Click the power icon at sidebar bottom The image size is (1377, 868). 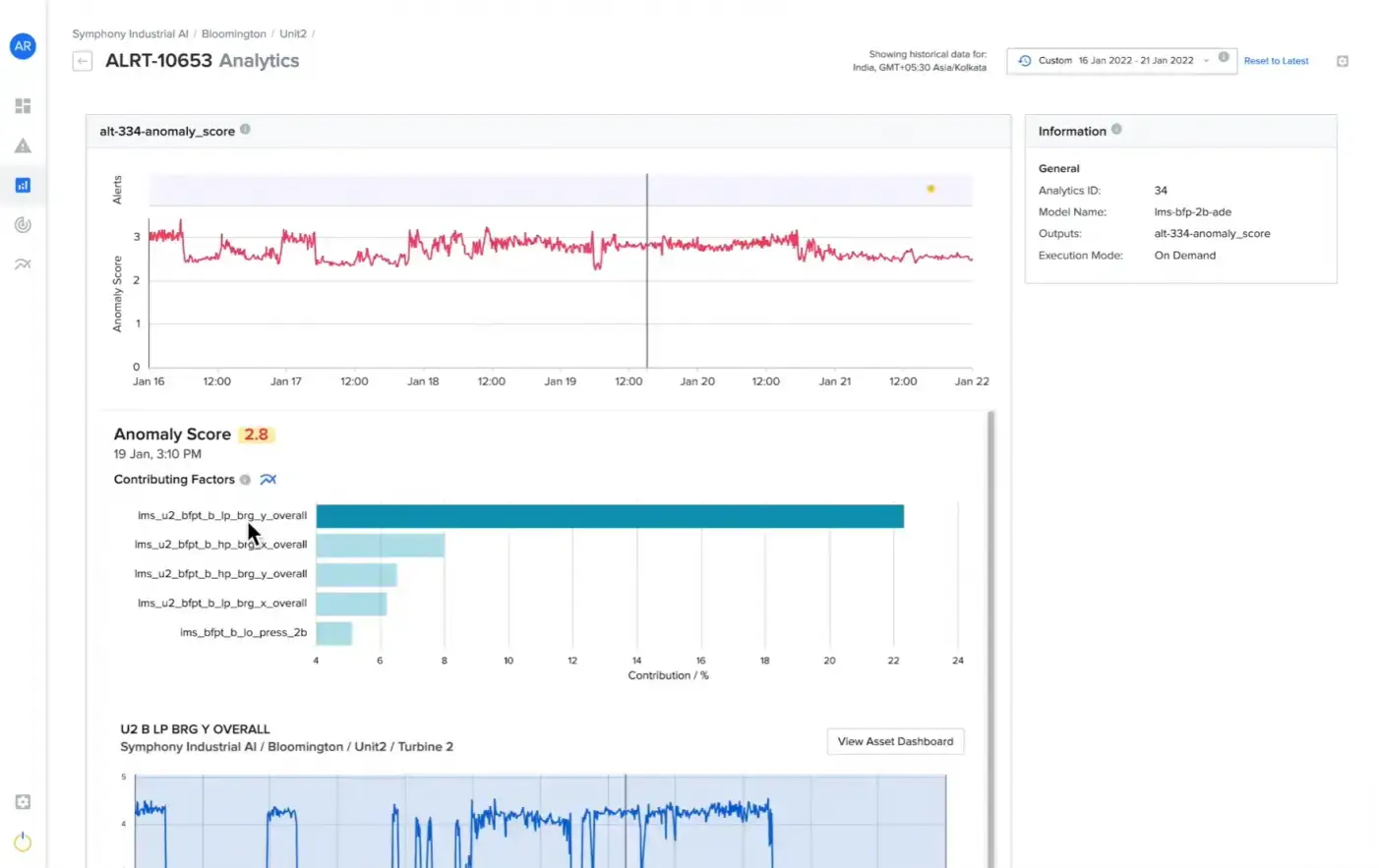pyautogui.click(x=23, y=842)
